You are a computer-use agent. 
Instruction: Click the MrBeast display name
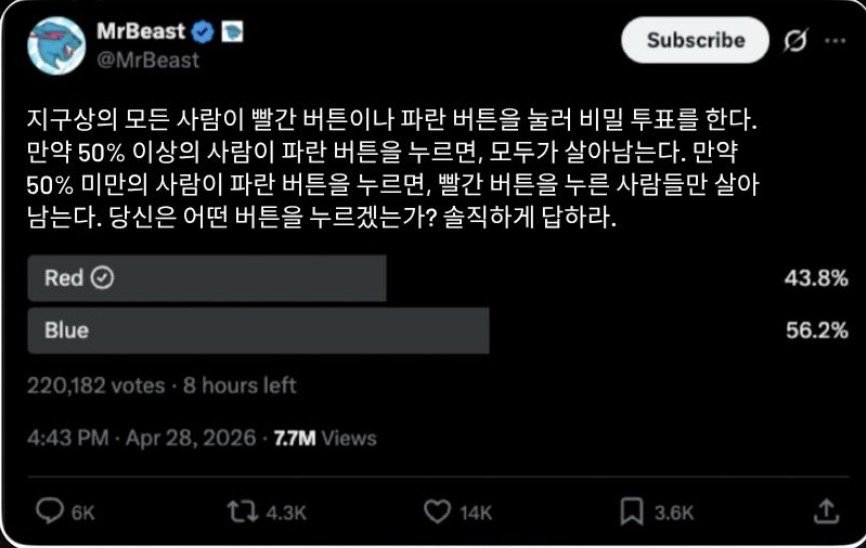141,31
